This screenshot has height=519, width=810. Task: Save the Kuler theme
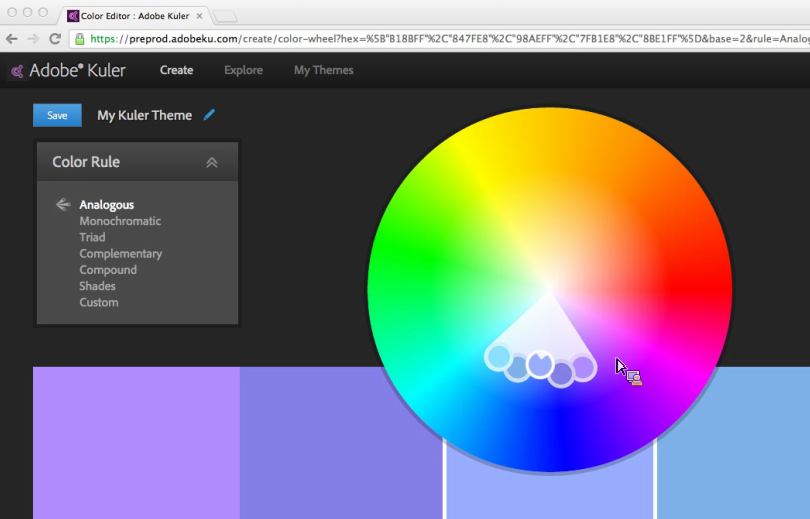click(x=57, y=115)
